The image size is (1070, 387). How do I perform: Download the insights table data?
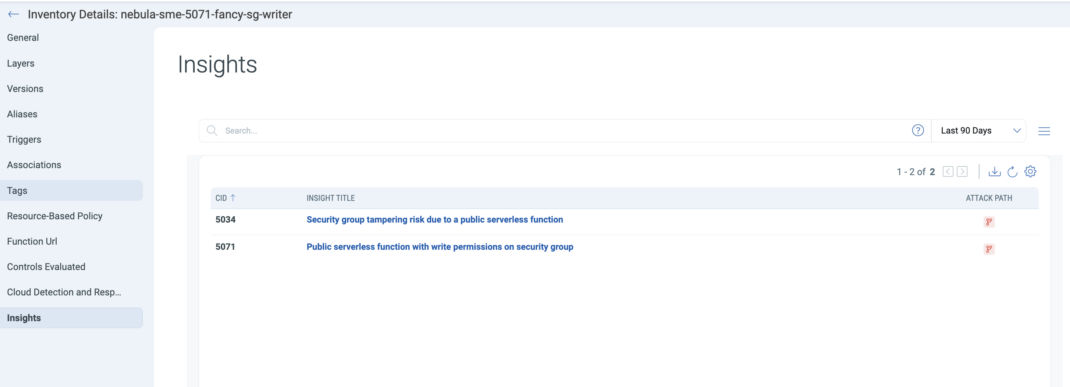tap(994, 172)
